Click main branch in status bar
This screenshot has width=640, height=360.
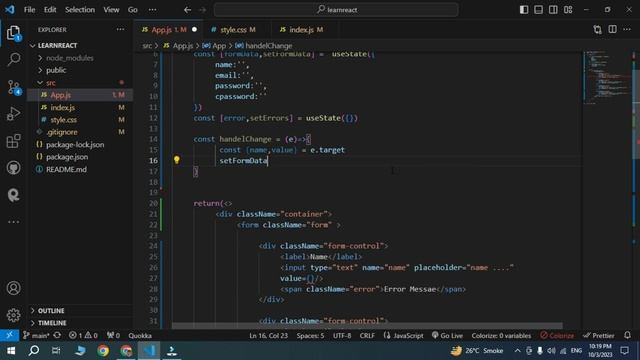coord(36,336)
